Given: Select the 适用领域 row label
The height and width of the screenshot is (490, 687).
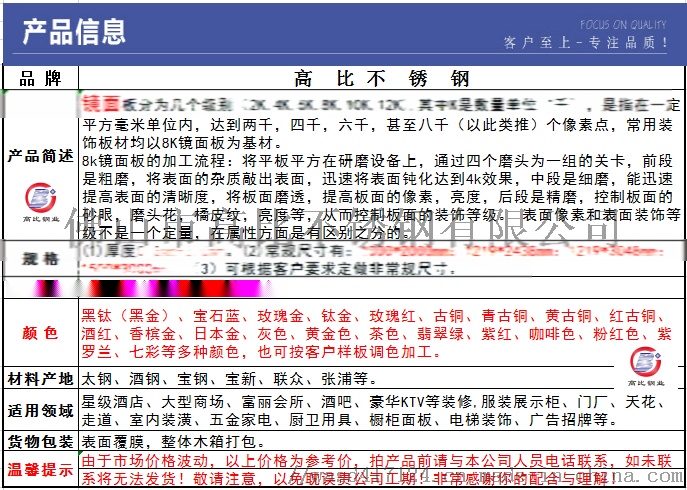Looking at the screenshot, I should click(x=41, y=411).
